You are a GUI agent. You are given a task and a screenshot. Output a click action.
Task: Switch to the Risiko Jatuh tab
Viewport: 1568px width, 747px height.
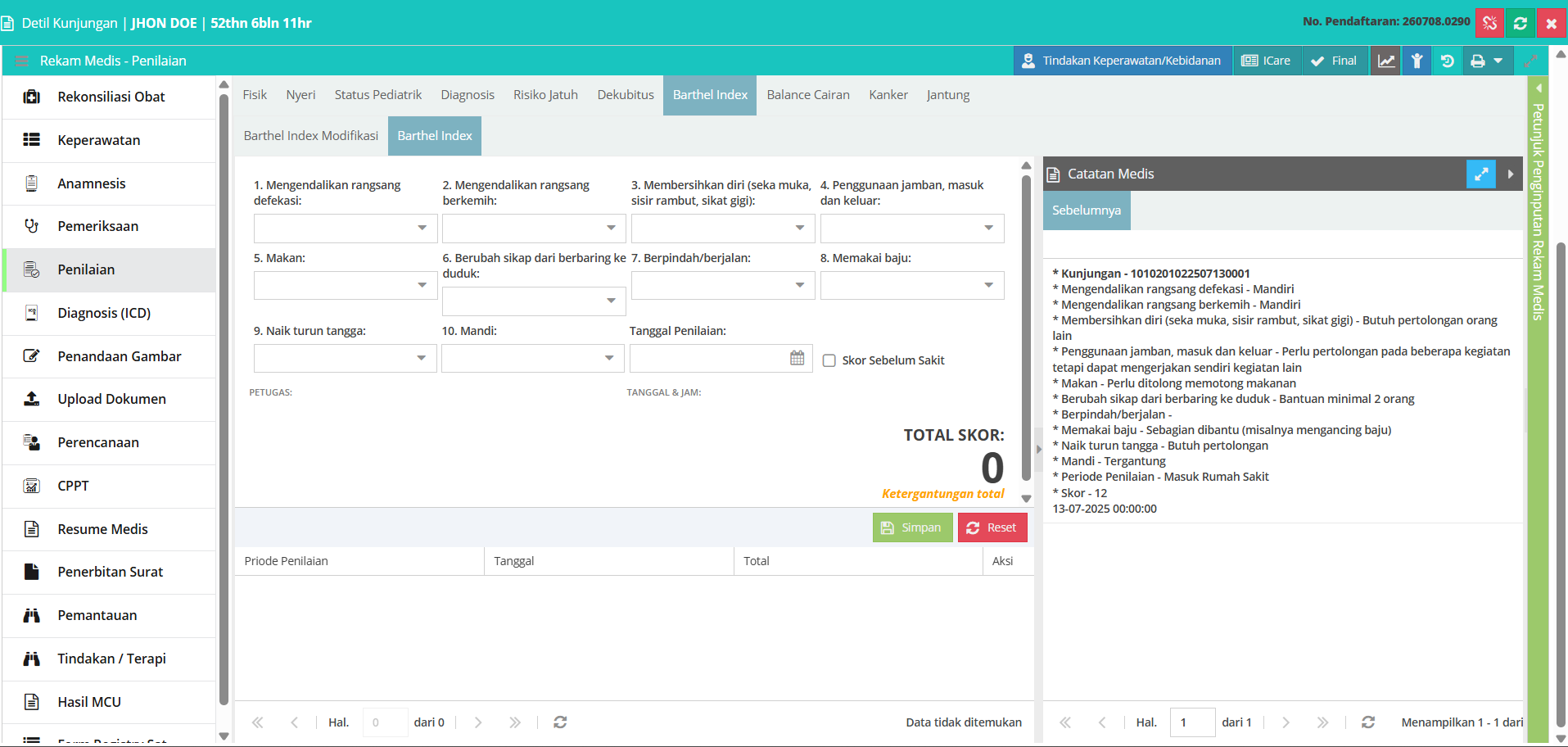click(x=545, y=95)
